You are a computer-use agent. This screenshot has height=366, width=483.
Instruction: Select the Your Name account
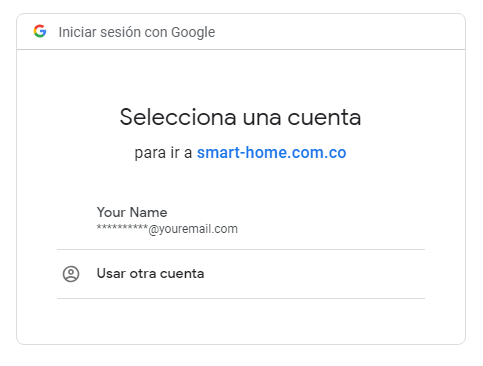(241, 221)
